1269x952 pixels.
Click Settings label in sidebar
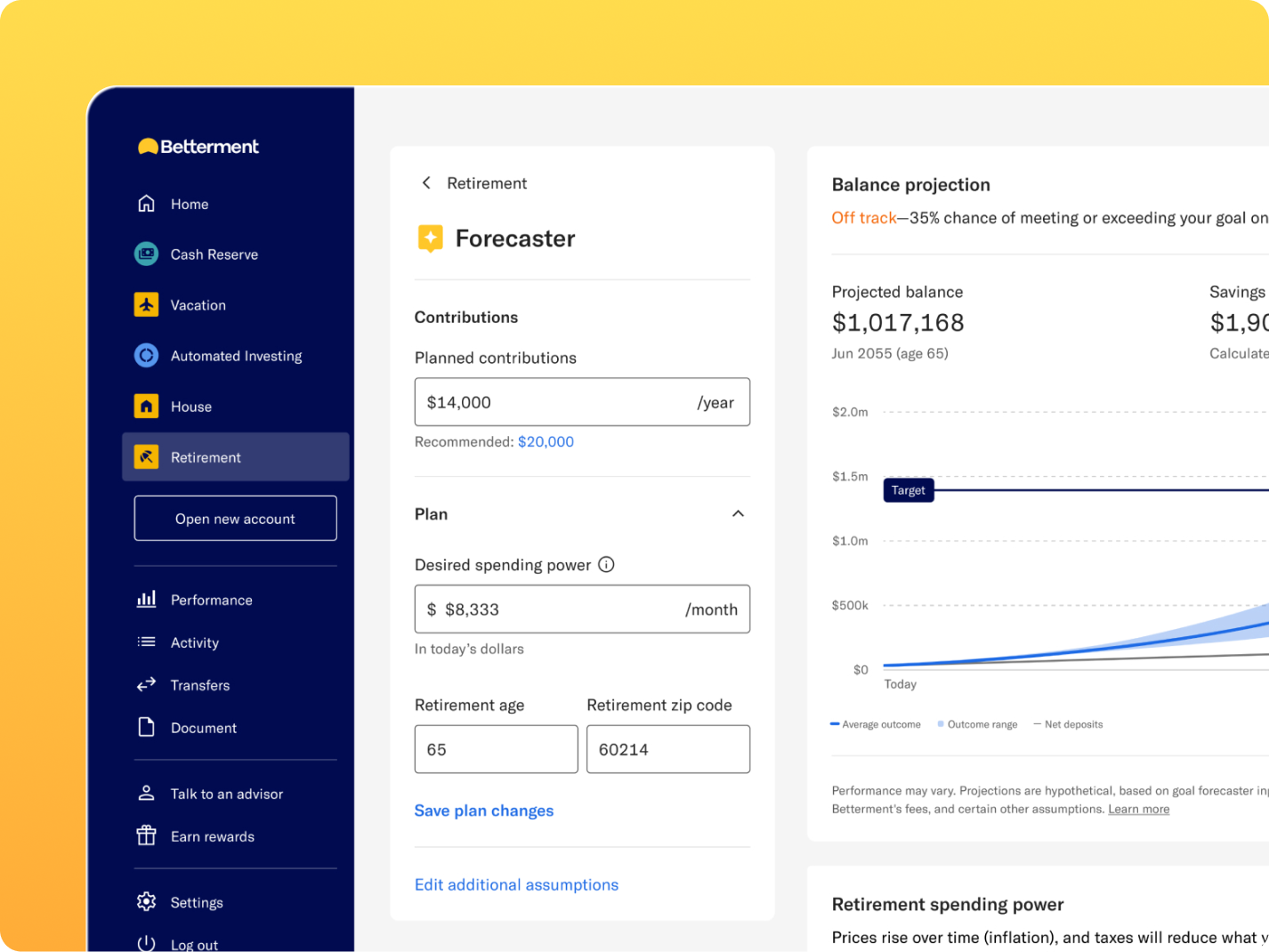(x=197, y=902)
